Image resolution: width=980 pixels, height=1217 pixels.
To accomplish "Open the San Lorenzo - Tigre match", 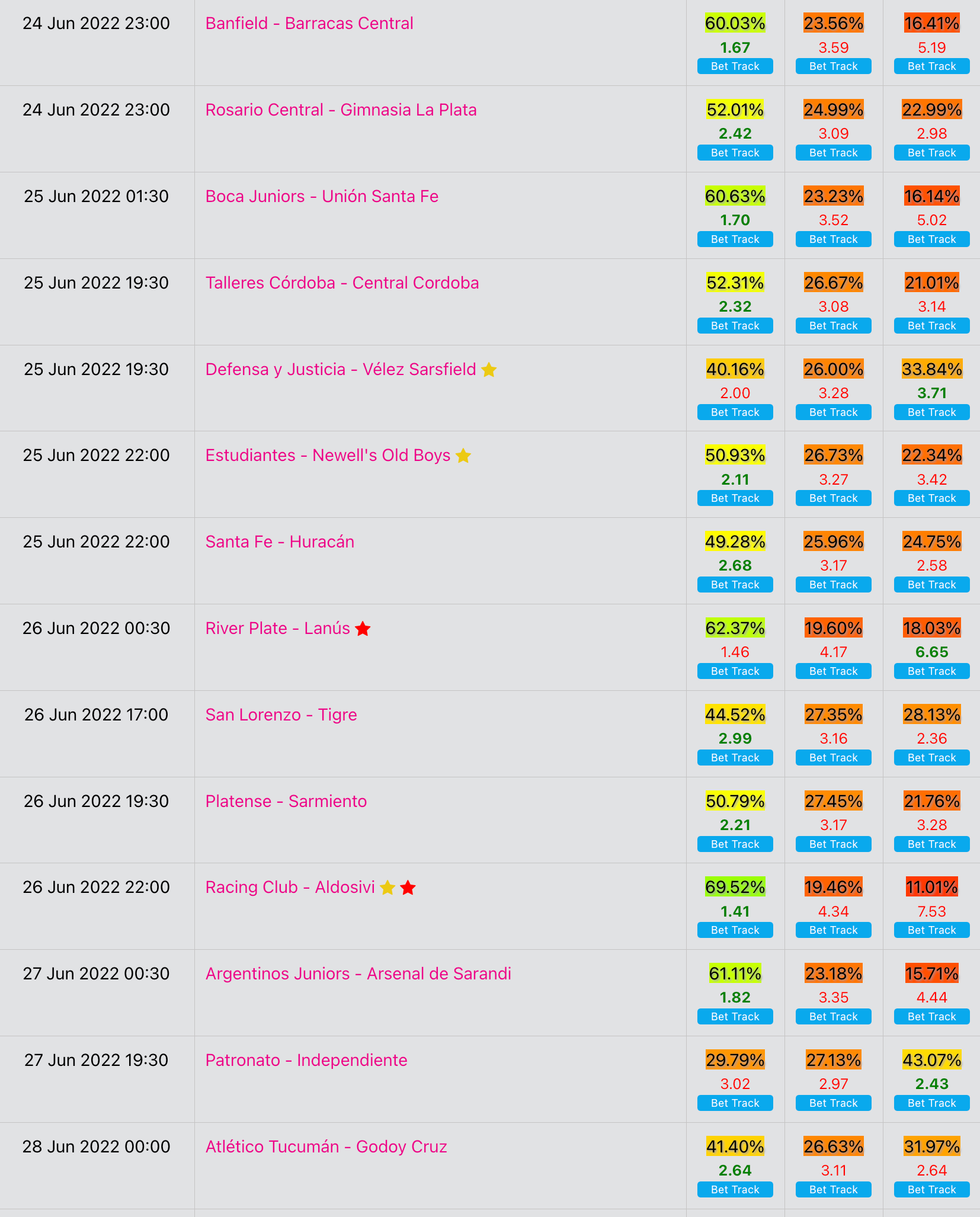I will 281,715.
